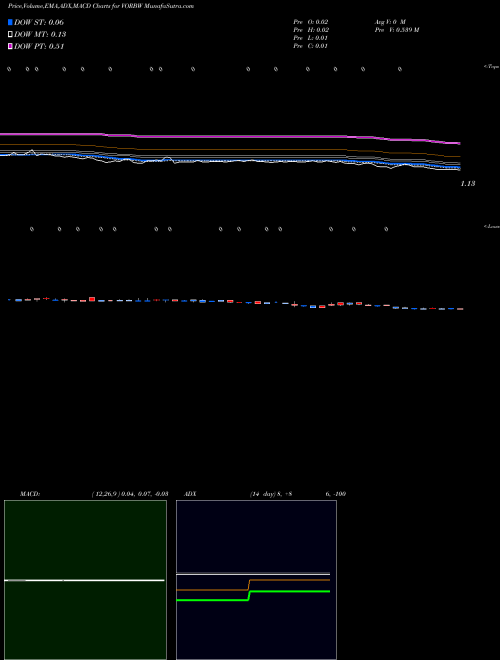Click MACD values '(12,26,9) 0.04, 0.07, -0.03'

click(x=130, y=494)
